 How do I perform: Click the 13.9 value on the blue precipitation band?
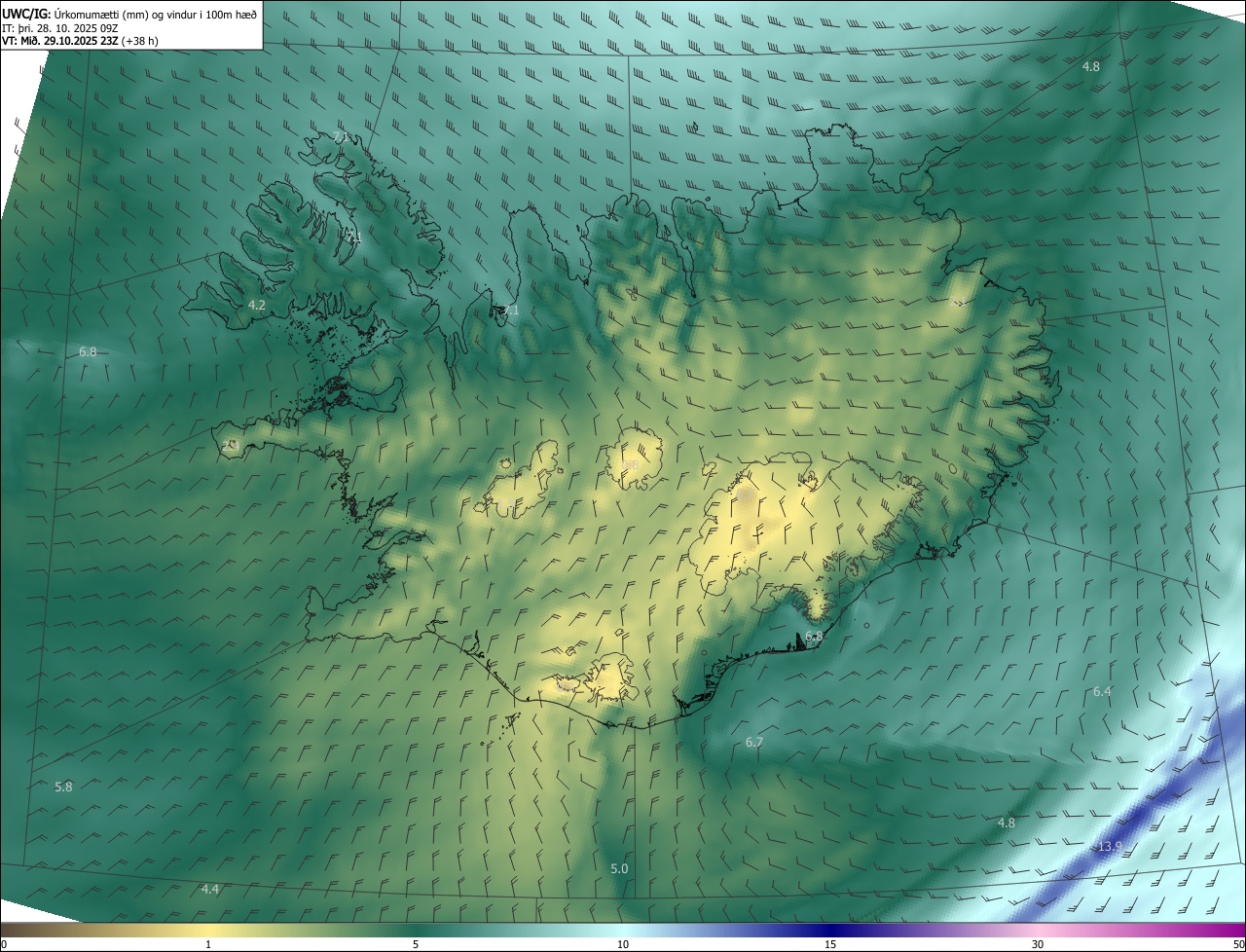click(1110, 846)
